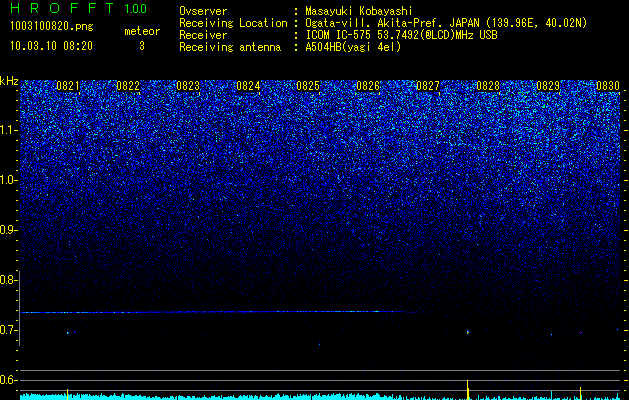Click the 1.0 frequency axis label
Screen dimensions: 629x400
[x=9, y=180]
